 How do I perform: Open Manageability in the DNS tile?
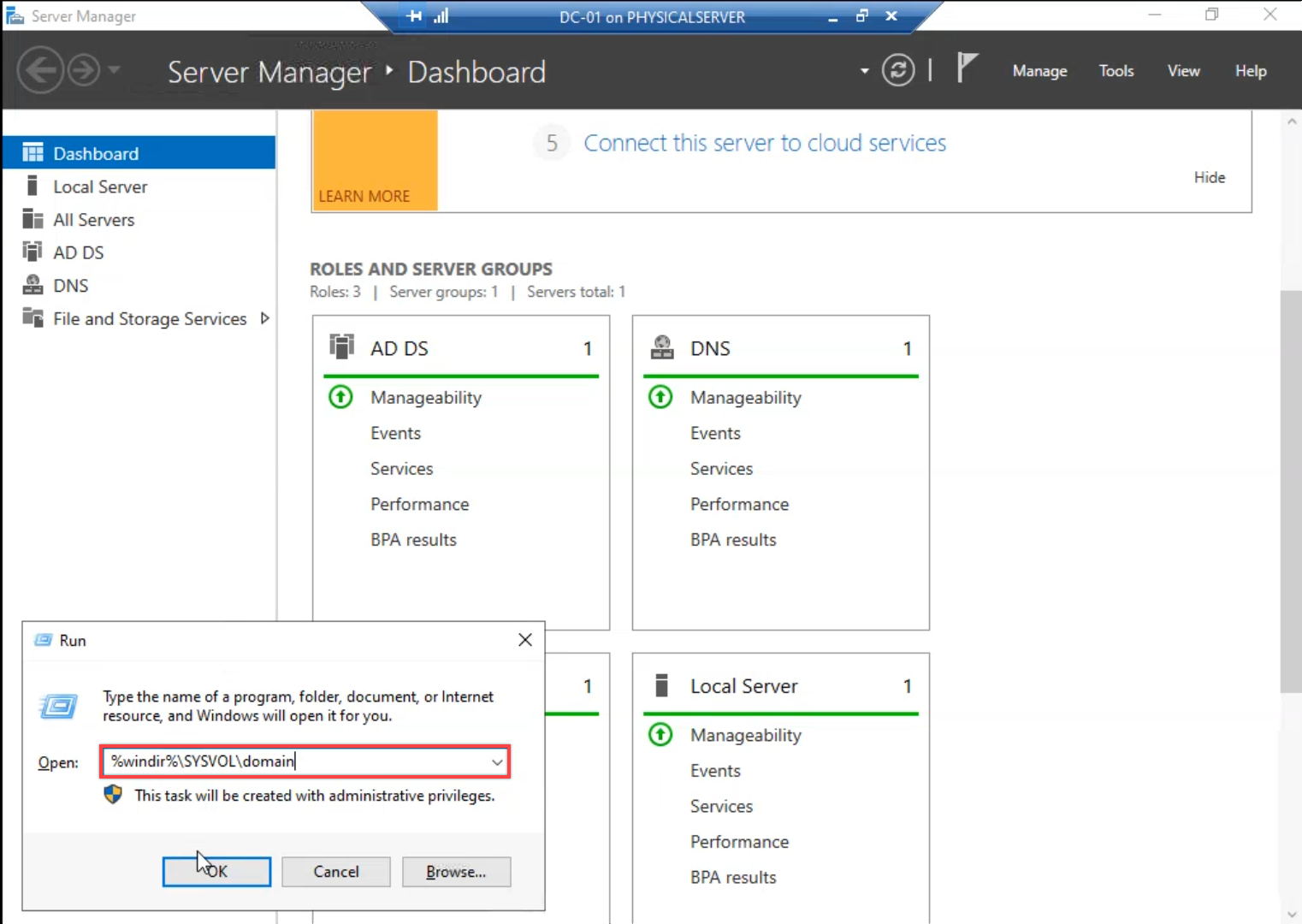(x=746, y=398)
